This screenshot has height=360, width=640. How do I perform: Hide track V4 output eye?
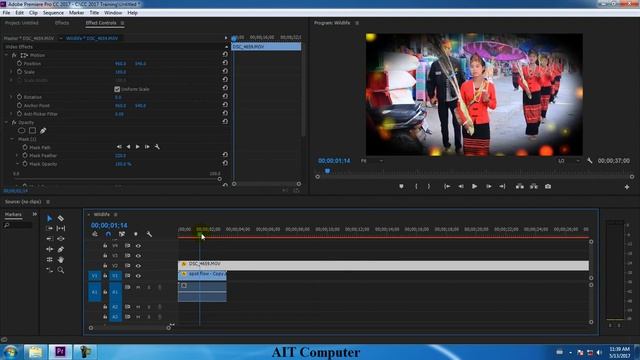[x=138, y=246]
